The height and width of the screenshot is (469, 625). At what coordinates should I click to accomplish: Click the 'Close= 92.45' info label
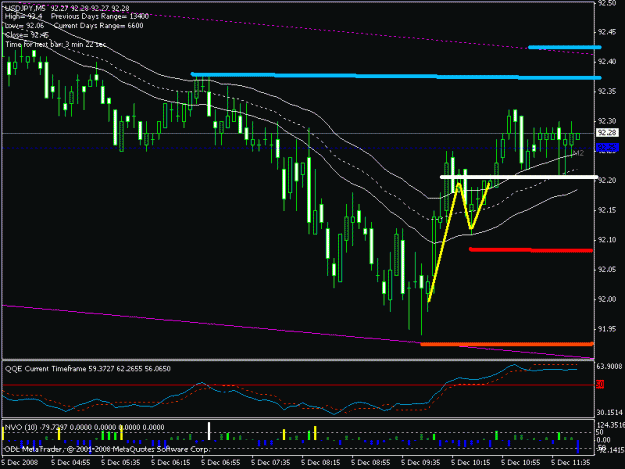(27, 35)
